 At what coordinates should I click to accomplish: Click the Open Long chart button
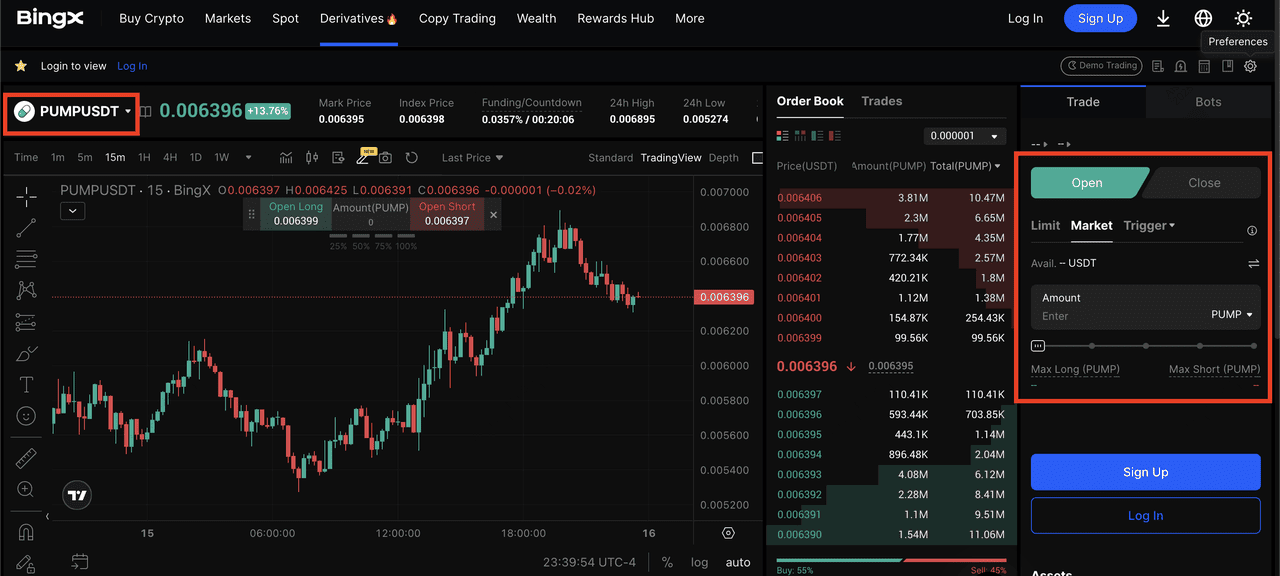(x=296, y=214)
